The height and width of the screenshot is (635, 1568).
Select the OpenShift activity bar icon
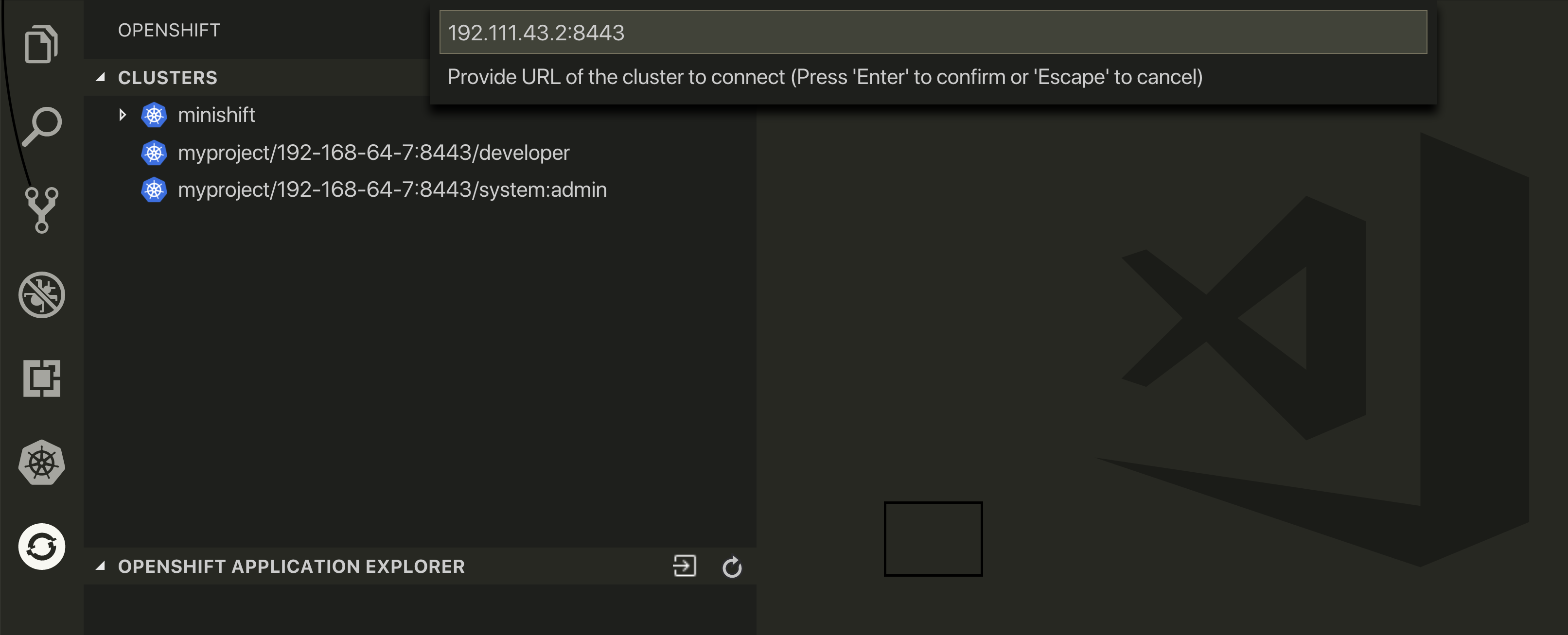click(41, 546)
